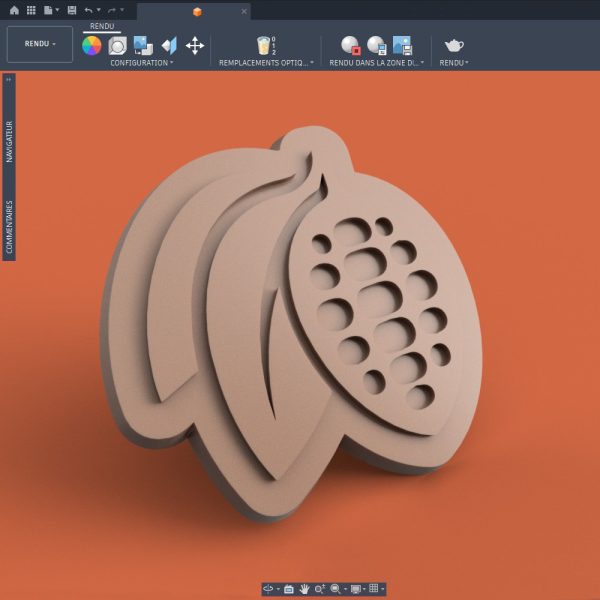Expand the REMPLACEMENTS OPTIQ... menu

266,63
